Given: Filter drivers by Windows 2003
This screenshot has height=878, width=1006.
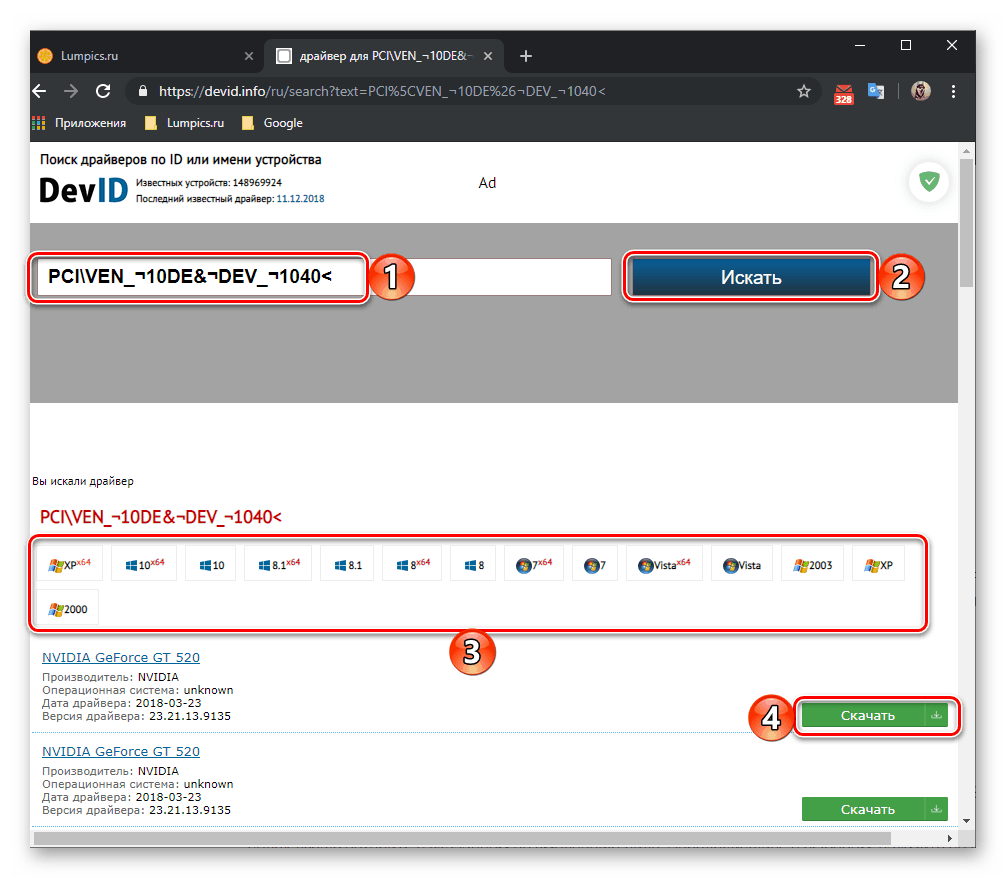Looking at the screenshot, I should pos(812,565).
